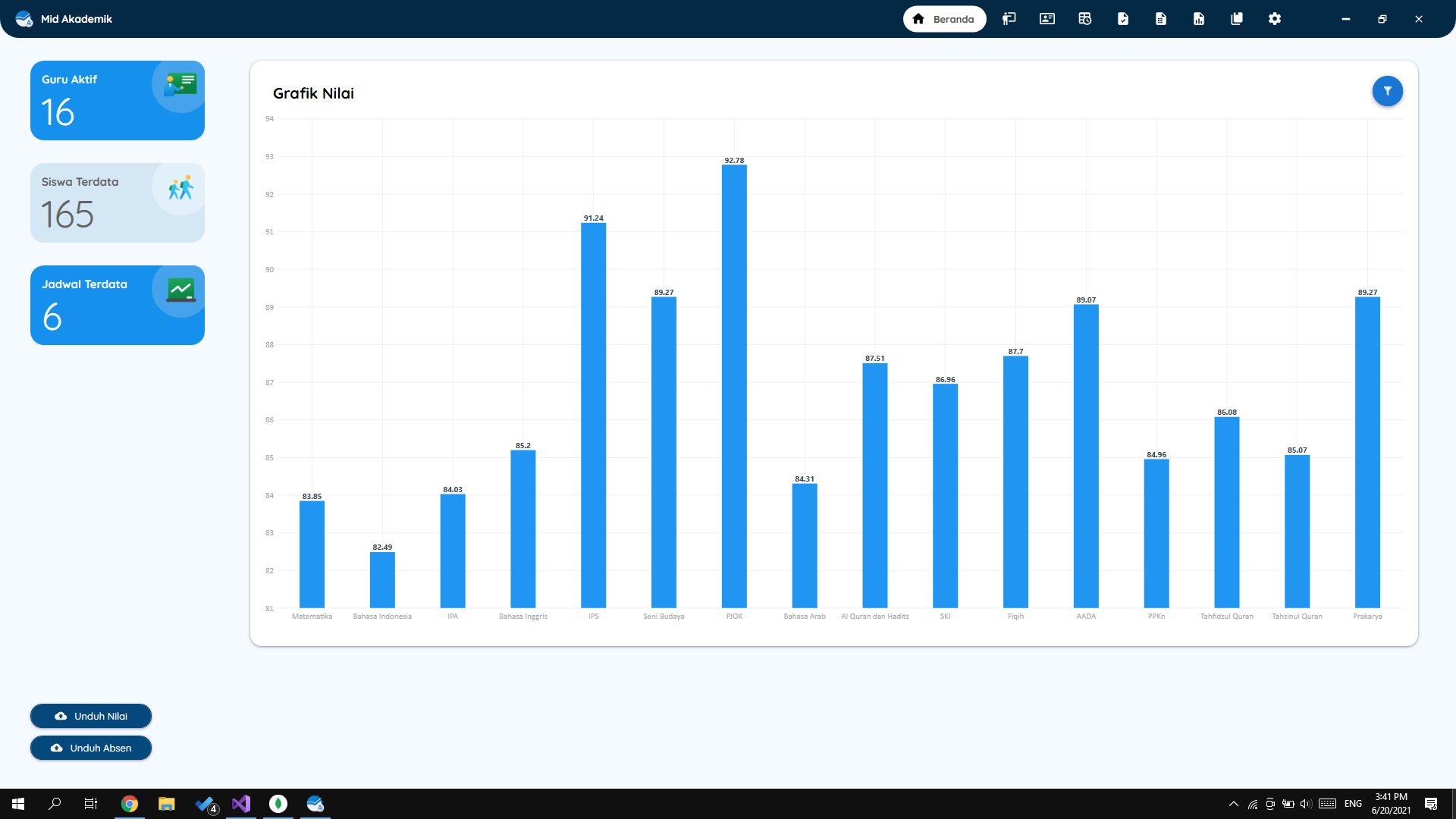Click the PJOK bar in chart

(x=734, y=387)
